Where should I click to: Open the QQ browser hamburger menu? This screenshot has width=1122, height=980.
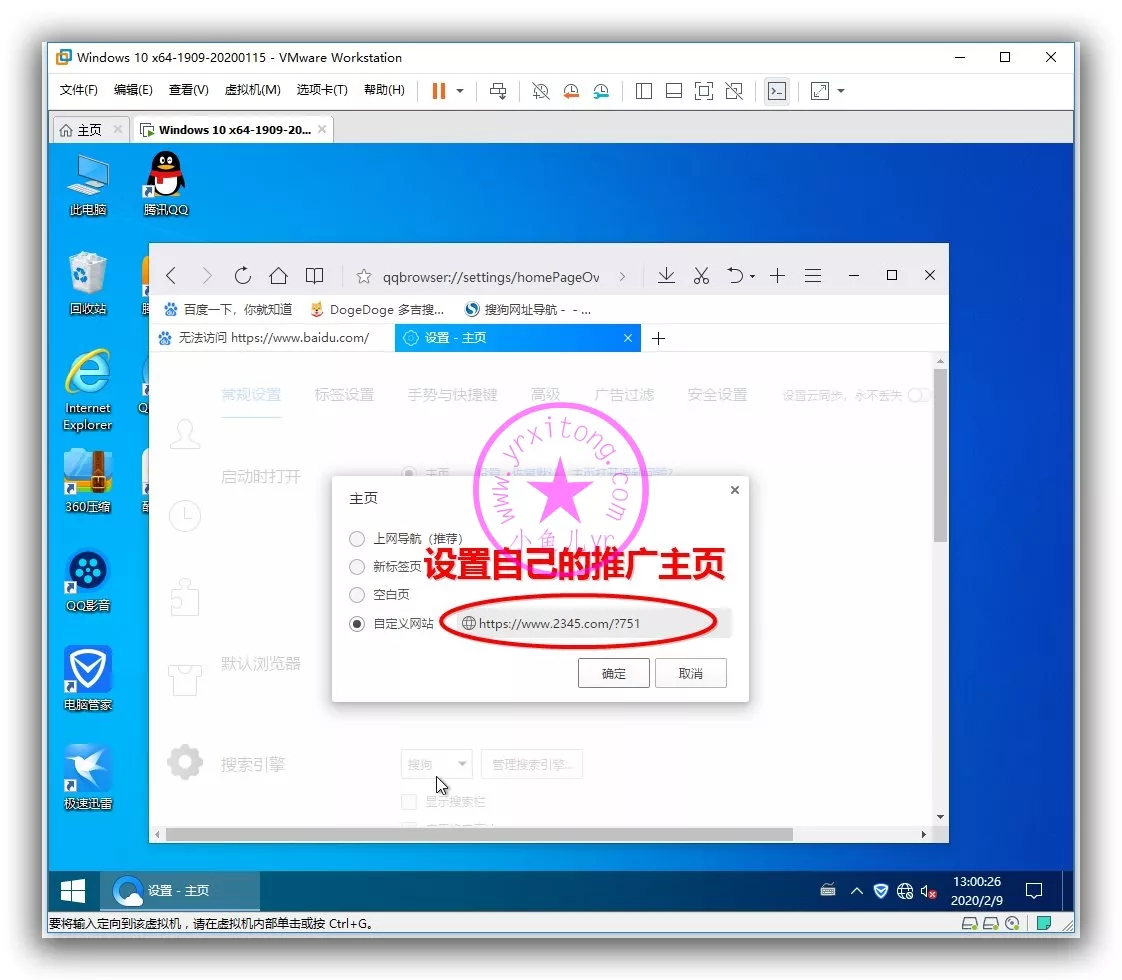click(x=813, y=276)
